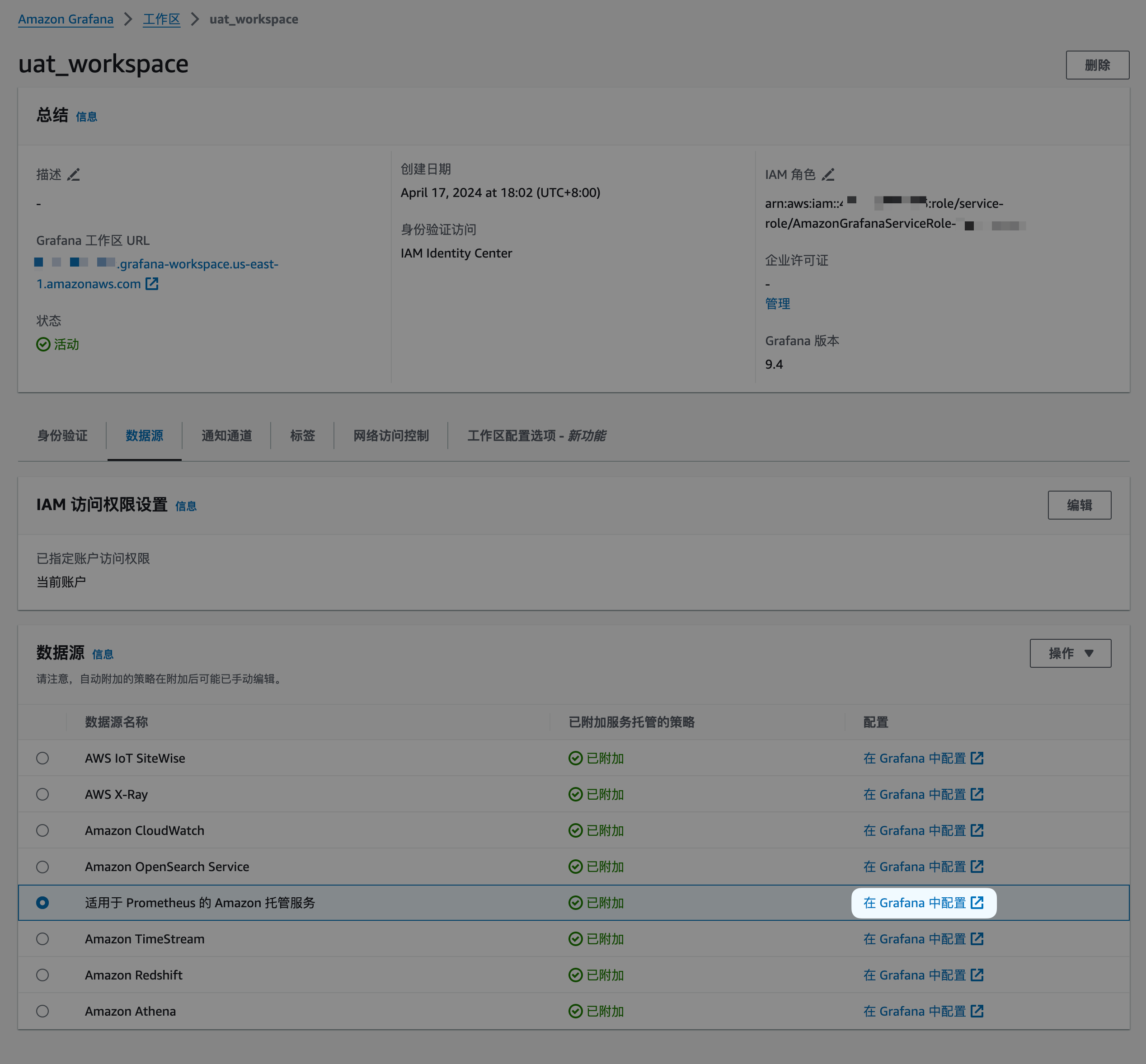Open the external link icon in the AWS X-Ray row
1146x1064 pixels.
point(977,794)
